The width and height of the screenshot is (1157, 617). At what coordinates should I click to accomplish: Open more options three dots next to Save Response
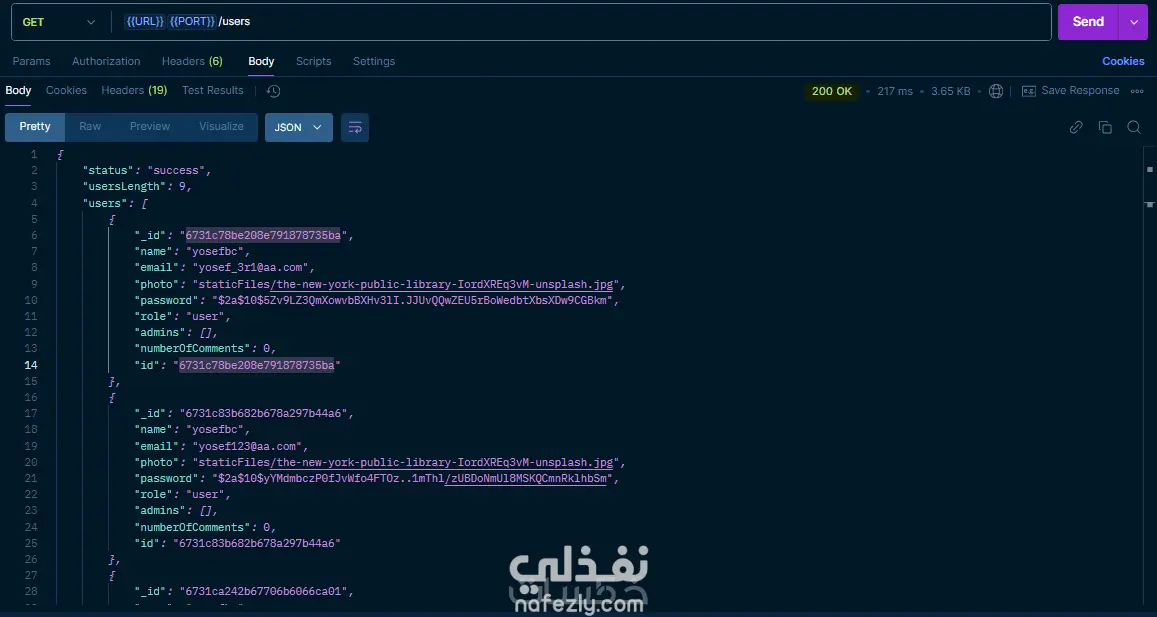pos(1136,91)
